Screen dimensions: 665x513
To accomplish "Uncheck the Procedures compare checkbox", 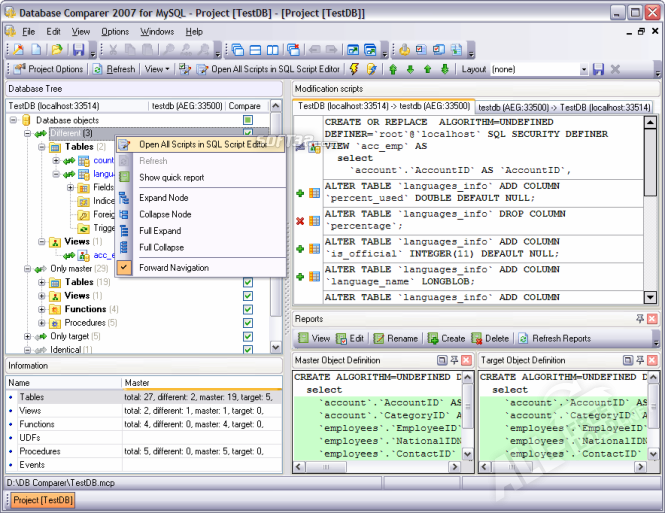I will coord(247,323).
